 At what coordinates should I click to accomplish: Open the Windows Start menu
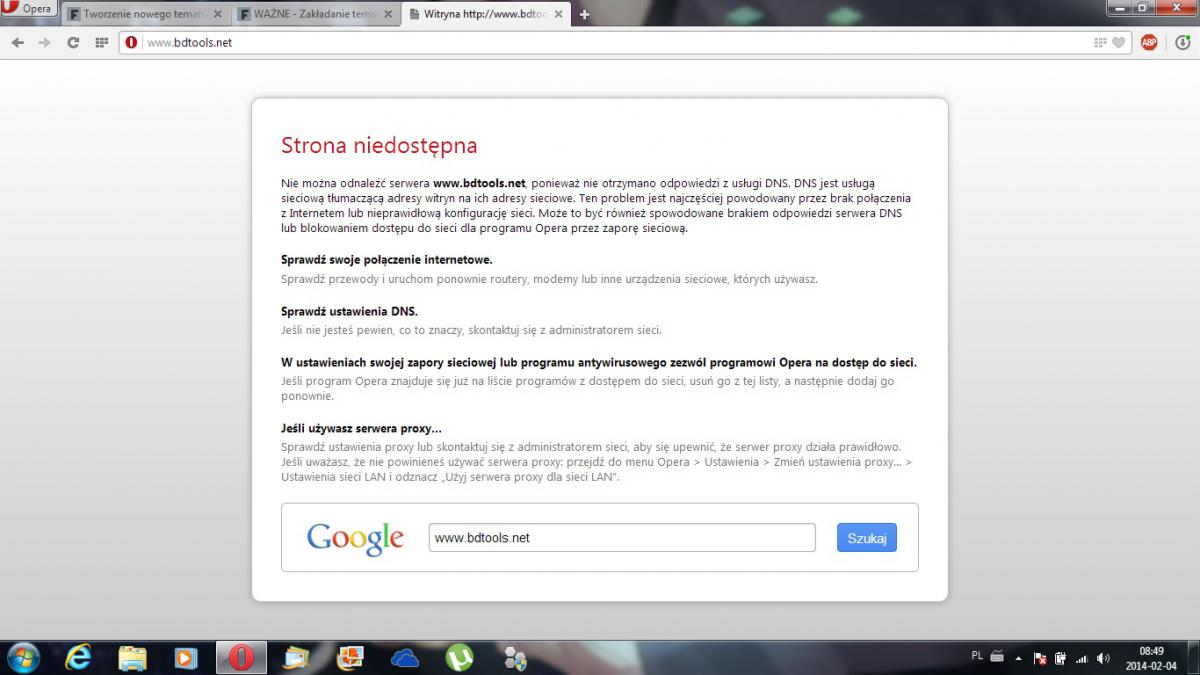[x=22, y=657]
